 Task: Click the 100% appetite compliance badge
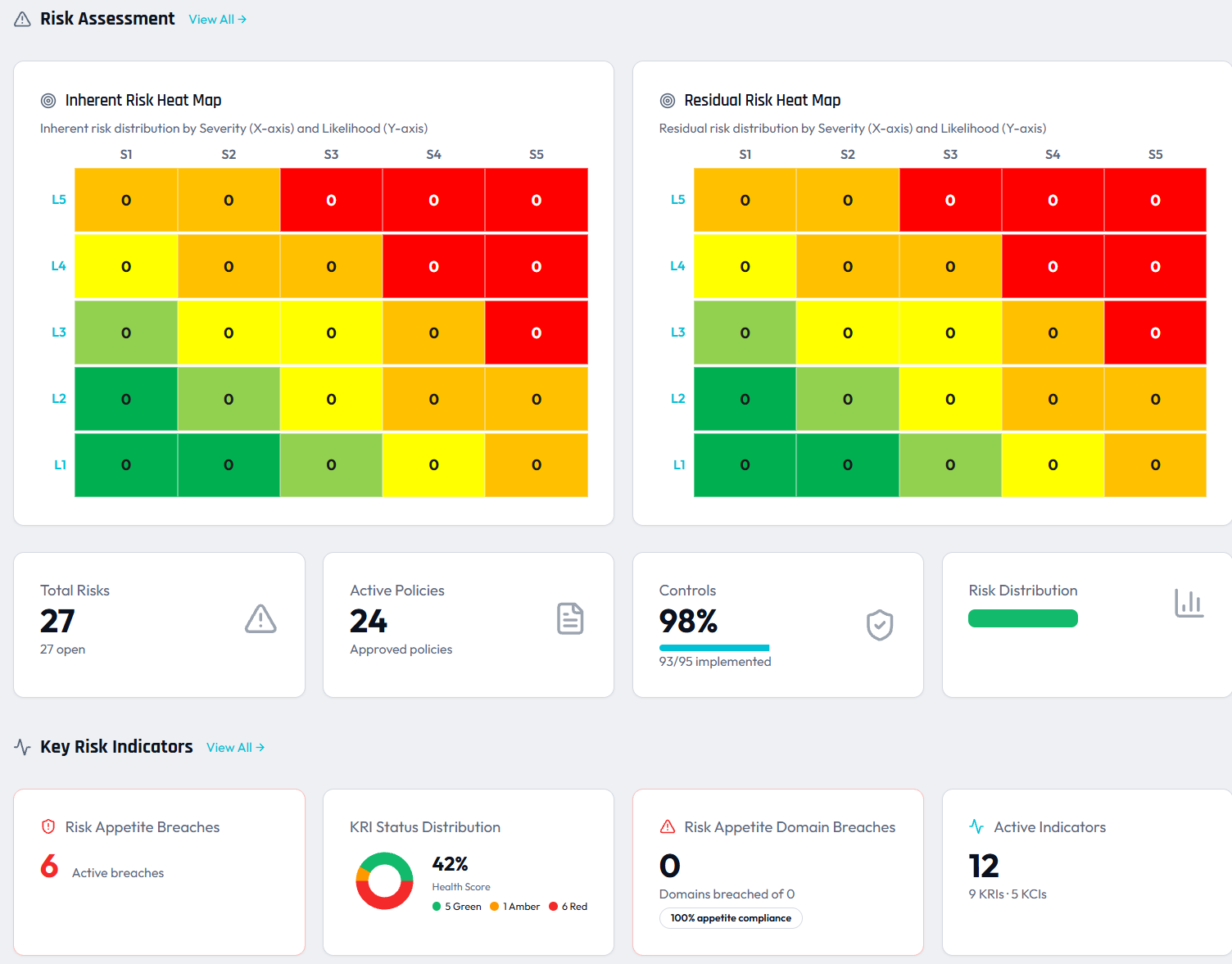tap(731, 918)
